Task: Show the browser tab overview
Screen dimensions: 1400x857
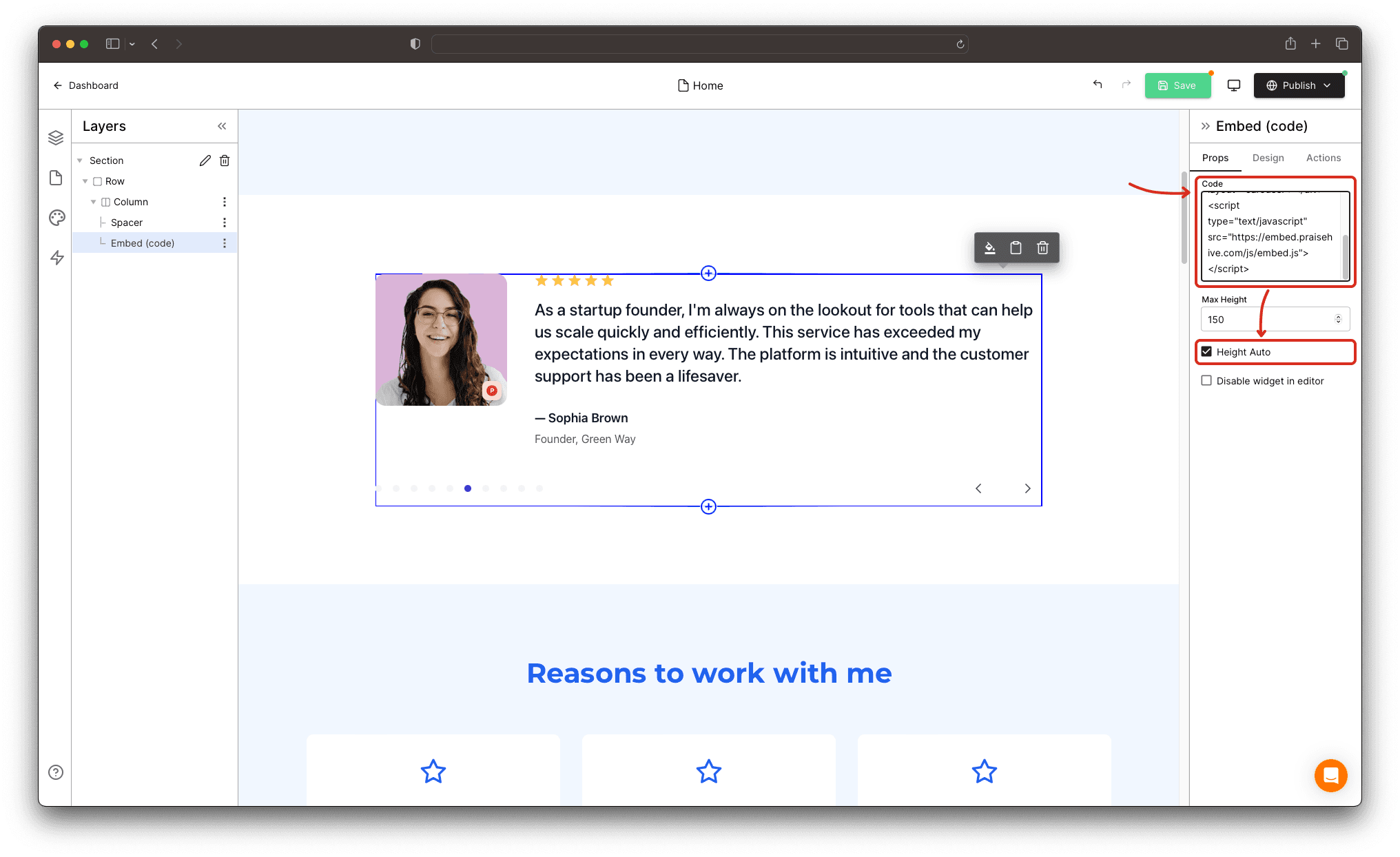Action: tap(1342, 44)
